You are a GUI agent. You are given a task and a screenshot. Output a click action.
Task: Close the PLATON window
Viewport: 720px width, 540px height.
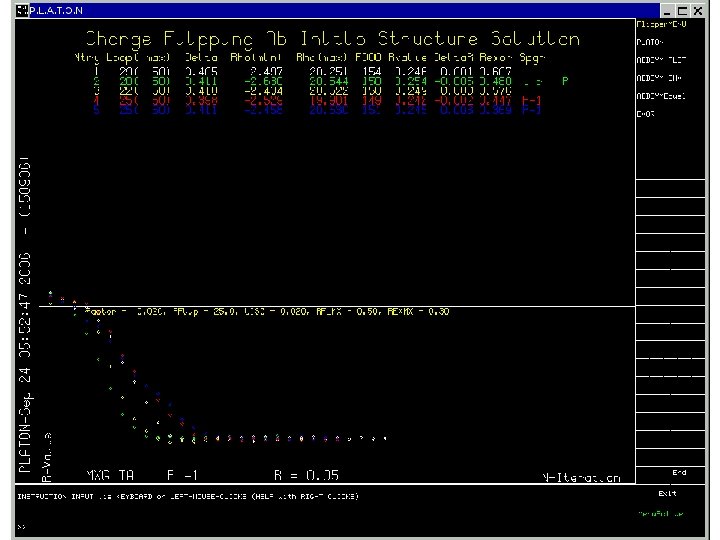[698, 11]
